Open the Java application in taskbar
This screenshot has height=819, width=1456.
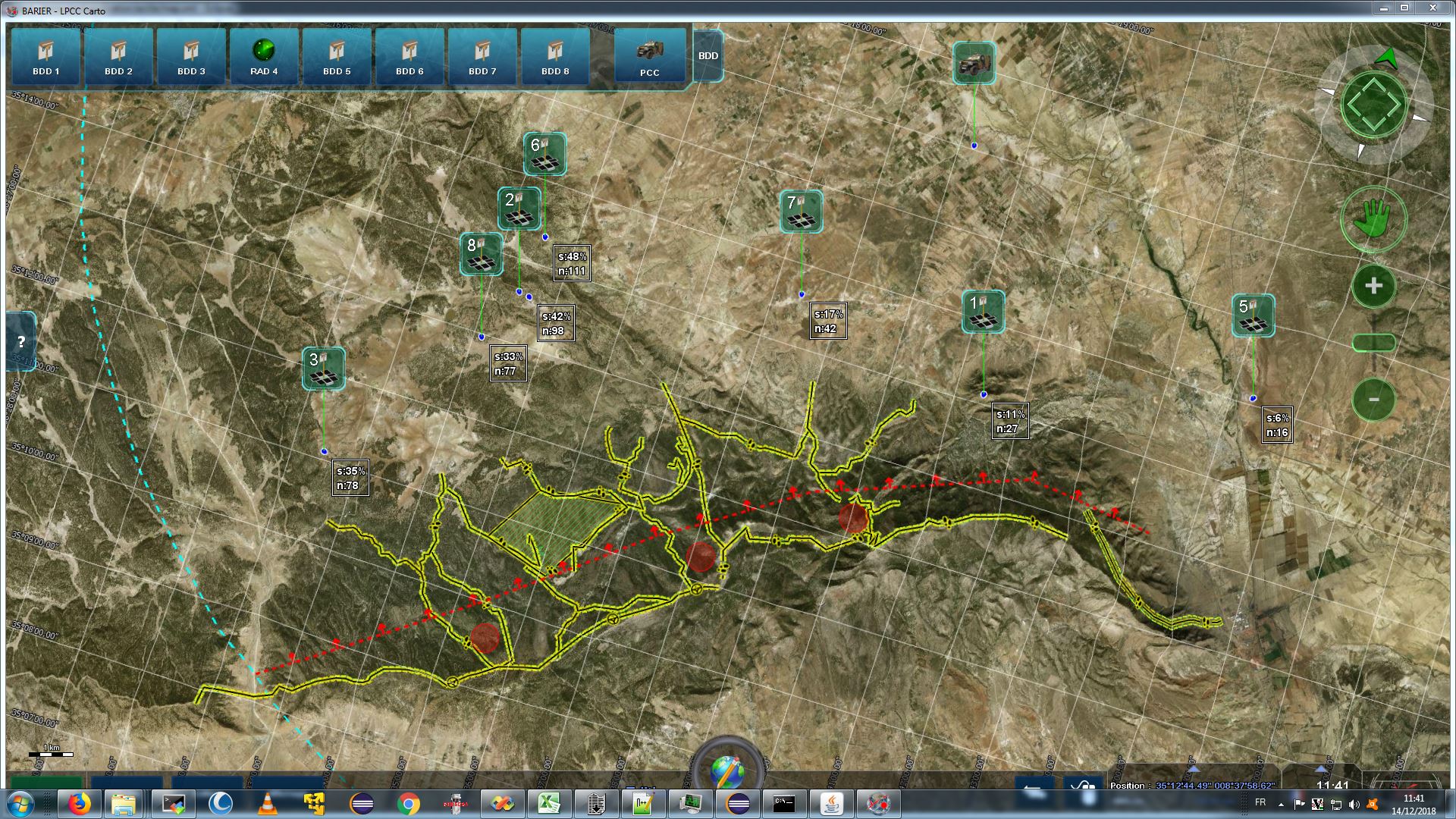pyautogui.click(x=831, y=803)
